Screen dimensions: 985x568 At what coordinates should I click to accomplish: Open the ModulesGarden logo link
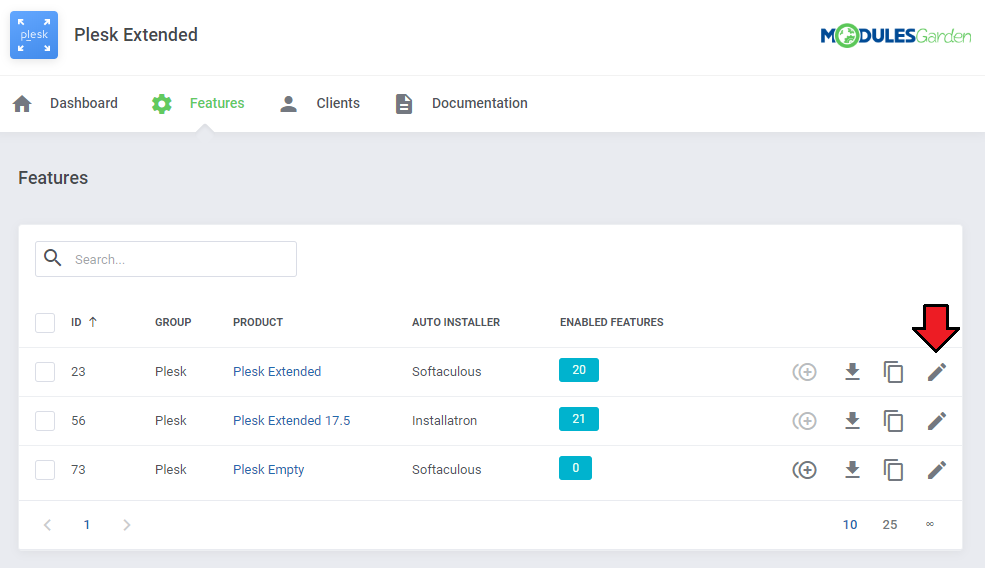tap(896, 36)
